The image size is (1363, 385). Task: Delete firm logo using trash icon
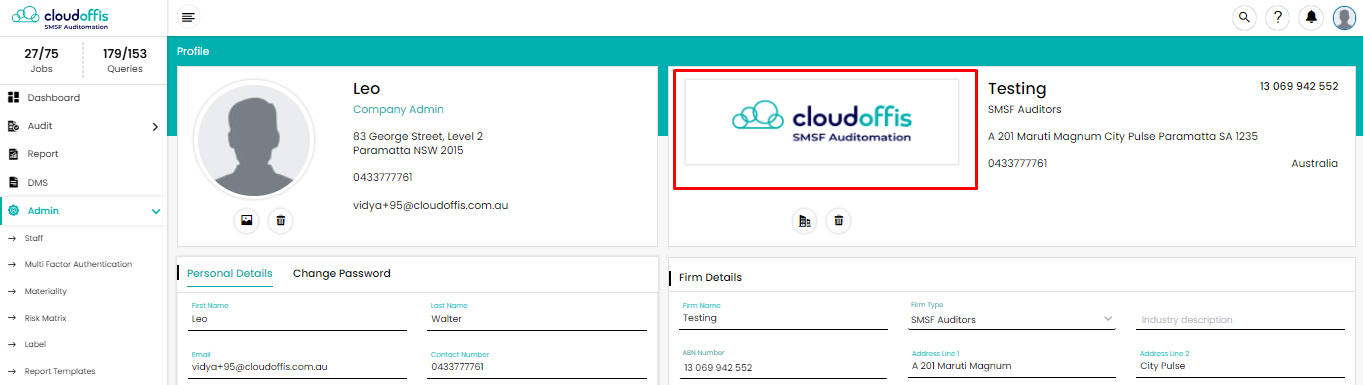[x=839, y=220]
